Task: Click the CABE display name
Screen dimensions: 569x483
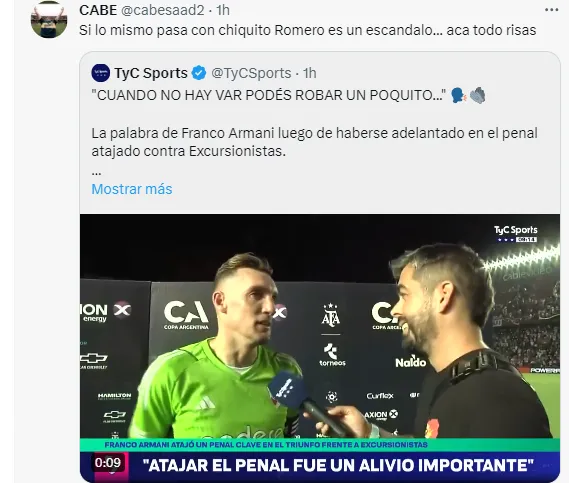Action: 98,10
